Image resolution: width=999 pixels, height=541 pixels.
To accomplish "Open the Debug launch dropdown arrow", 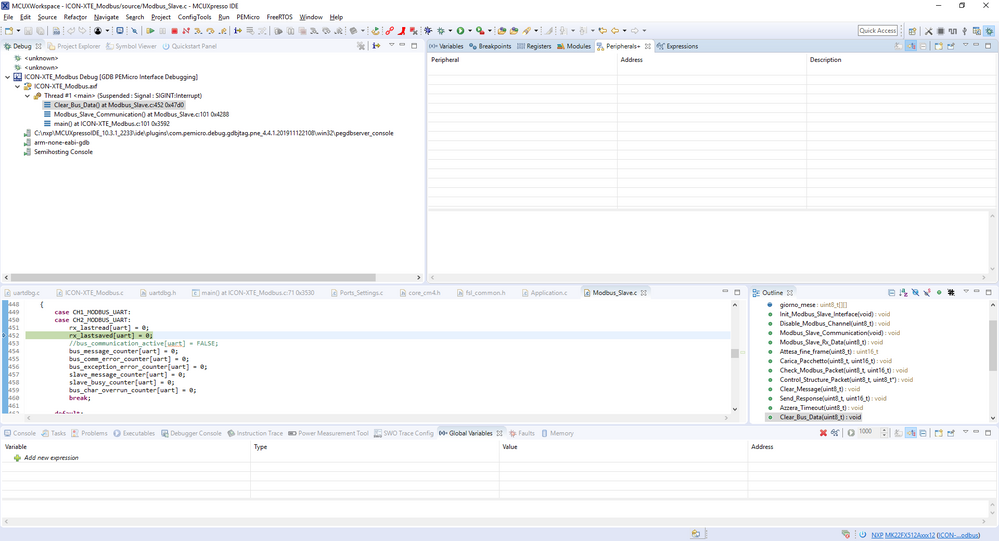I will tap(450, 31).
